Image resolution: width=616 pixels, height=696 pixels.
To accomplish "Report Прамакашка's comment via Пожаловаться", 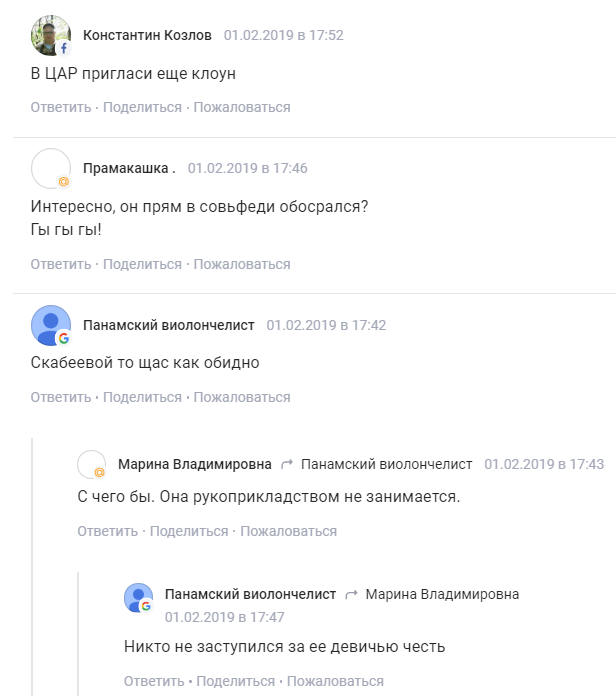I will coord(242,264).
